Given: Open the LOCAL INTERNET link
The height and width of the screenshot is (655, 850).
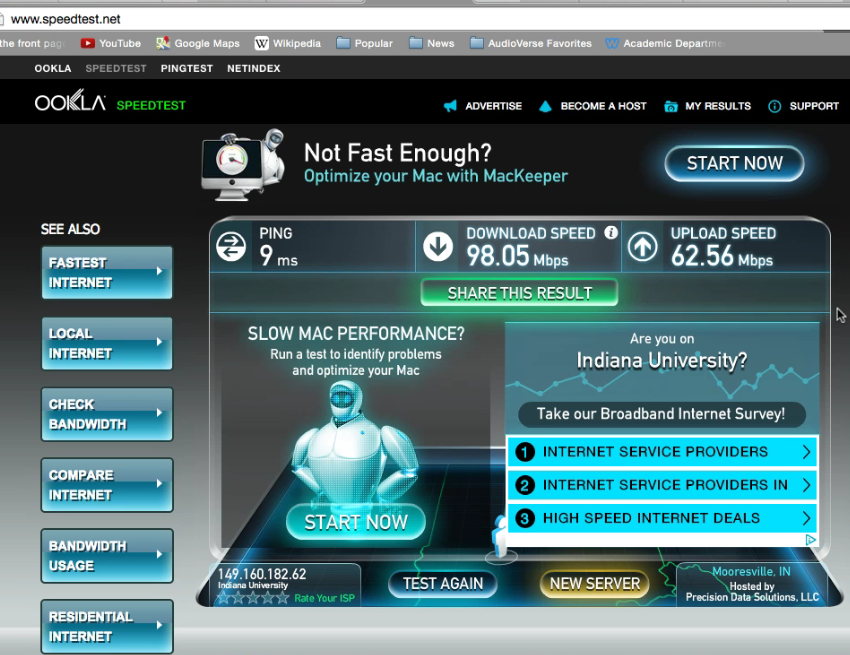Looking at the screenshot, I should coord(107,343).
